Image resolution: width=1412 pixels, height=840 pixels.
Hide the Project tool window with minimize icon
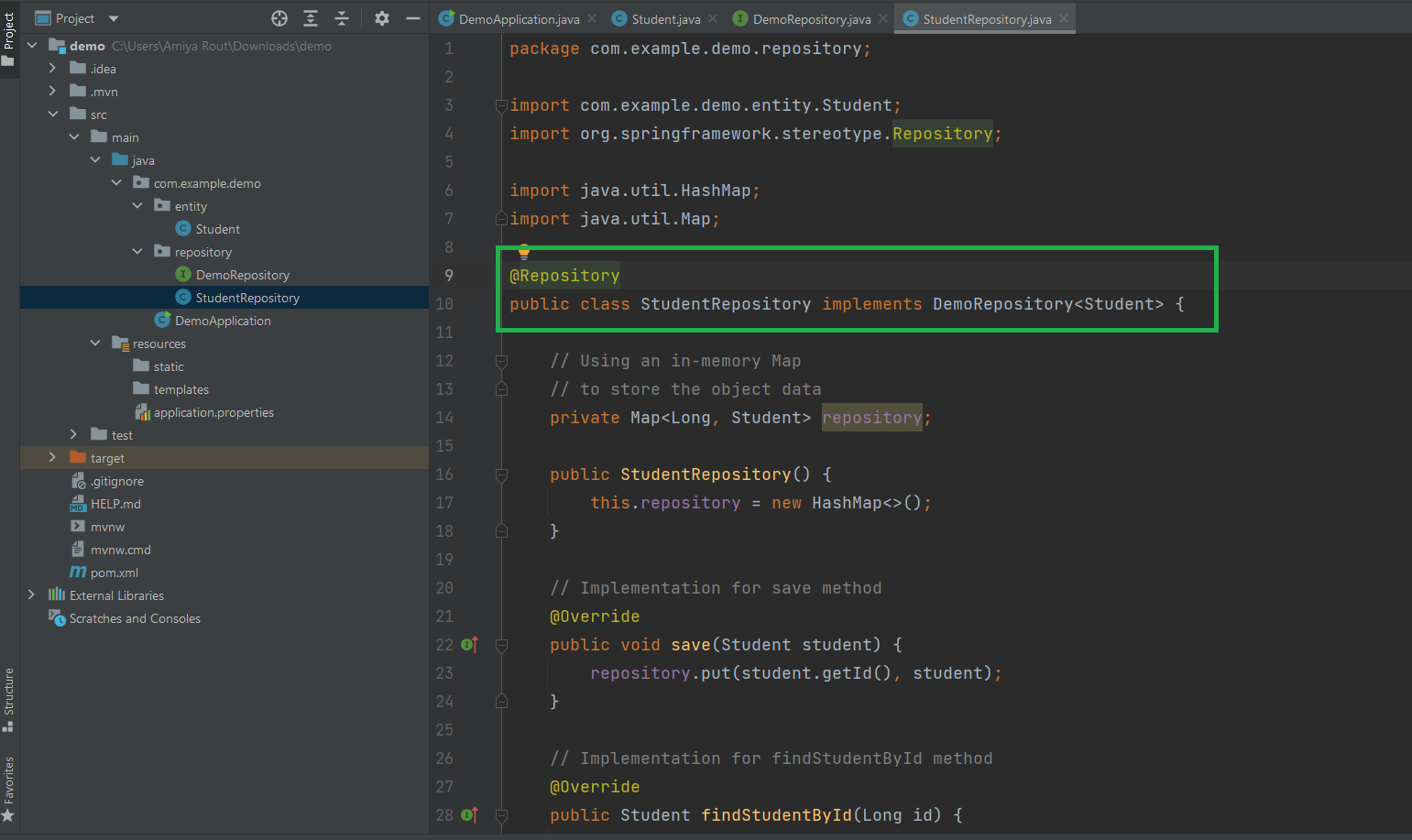coord(413,18)
